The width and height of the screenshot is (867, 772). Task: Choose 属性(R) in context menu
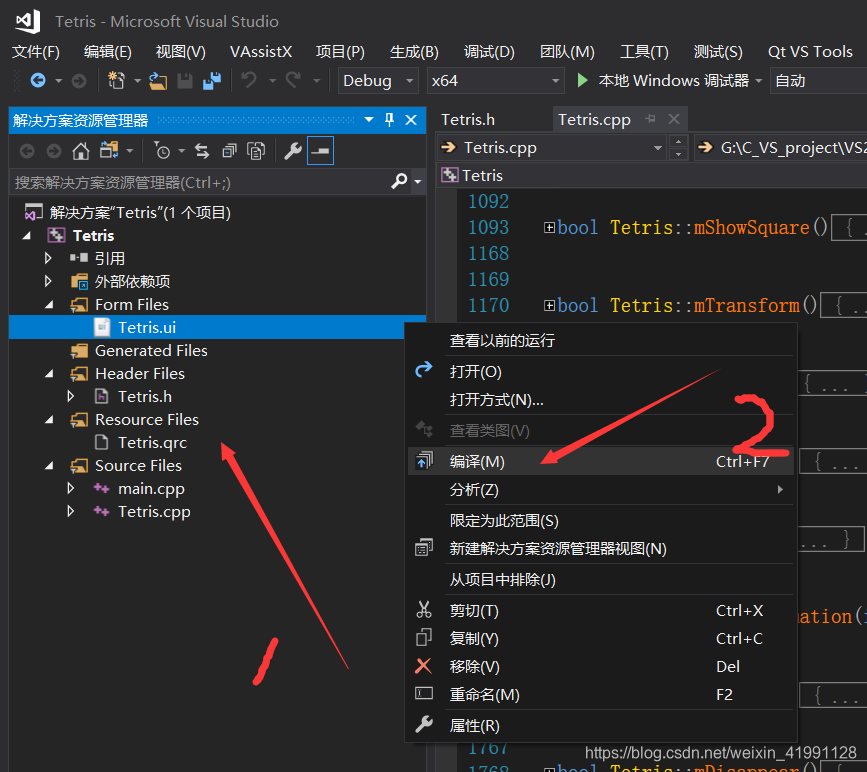click(x=601, y=726)
